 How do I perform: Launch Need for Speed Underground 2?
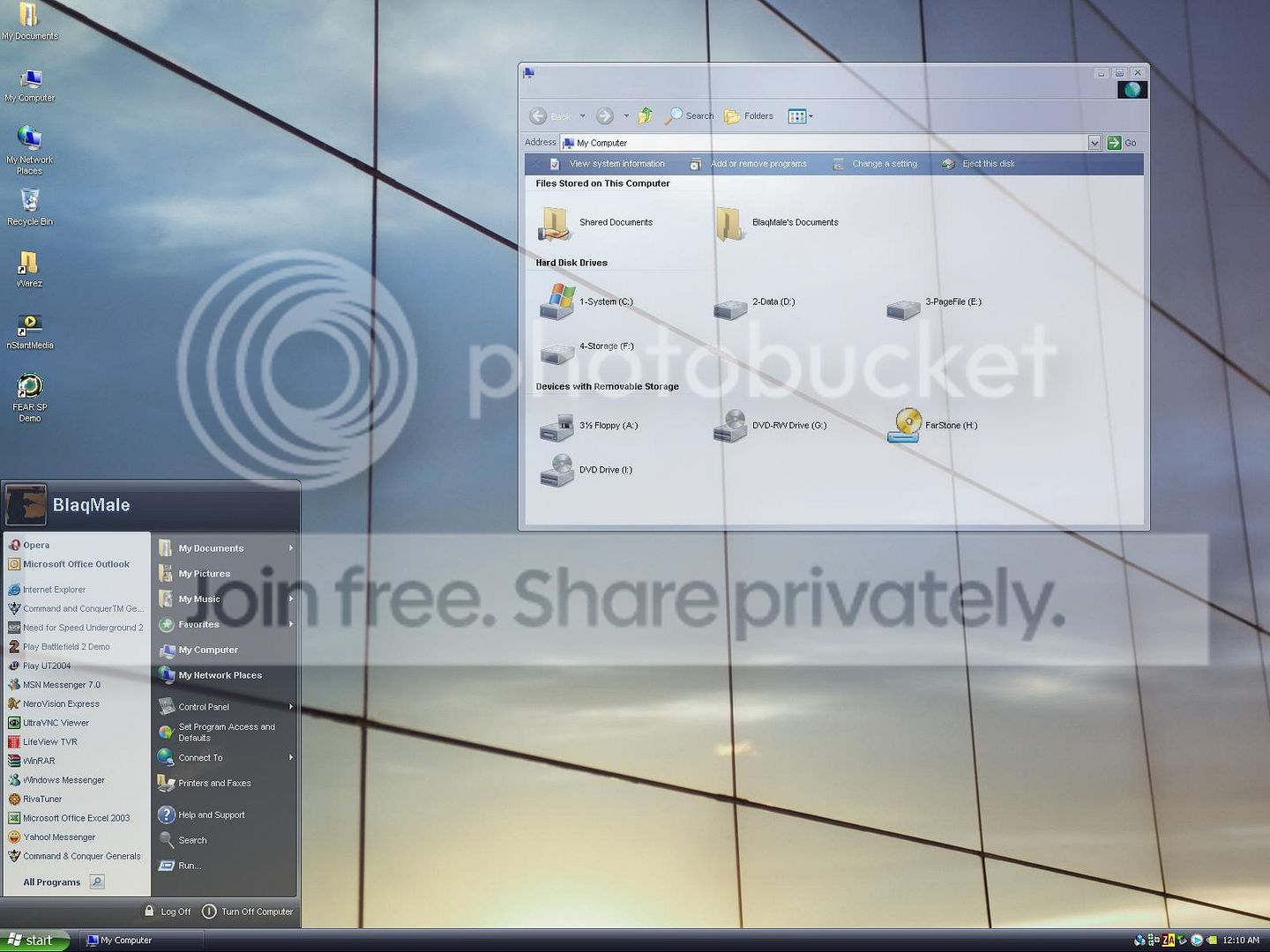pos(75,628)
